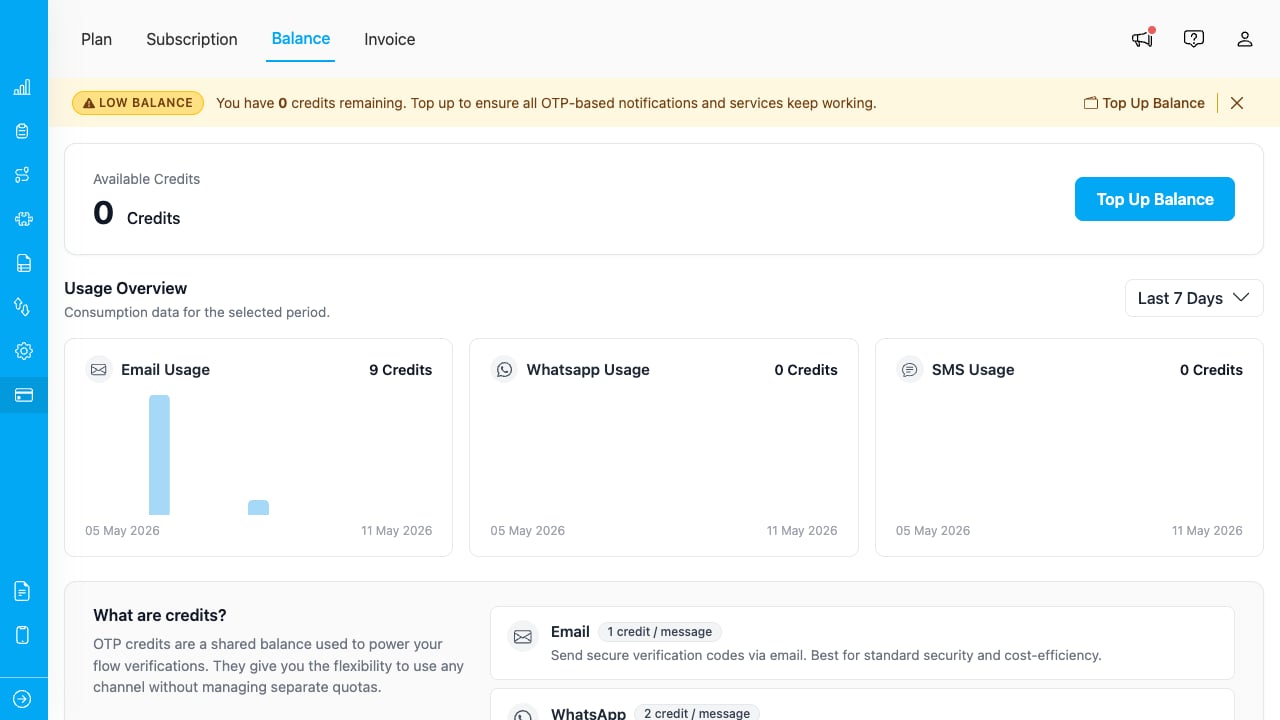Select the Balance tab
This screenshot has height=720, width=1280.
click(301, 38)
